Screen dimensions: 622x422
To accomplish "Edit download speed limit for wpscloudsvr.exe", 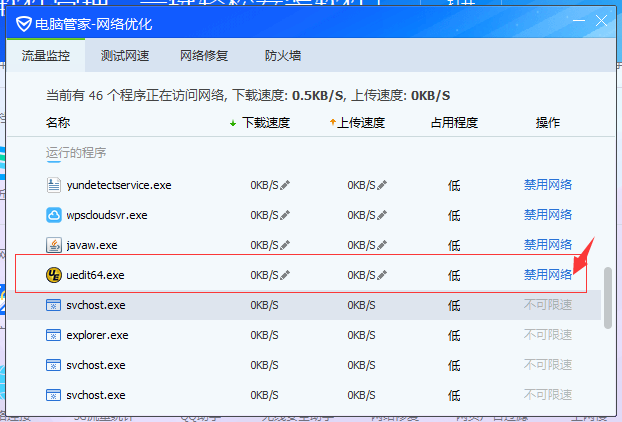I will (x=285, y=215).
